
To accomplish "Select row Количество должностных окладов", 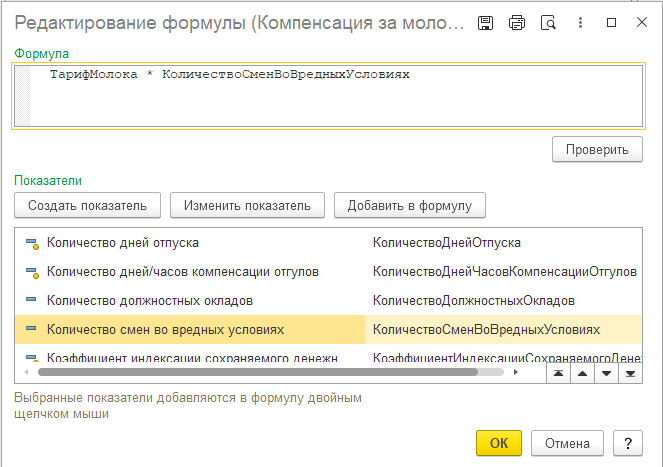I will [x=328, y=301].
